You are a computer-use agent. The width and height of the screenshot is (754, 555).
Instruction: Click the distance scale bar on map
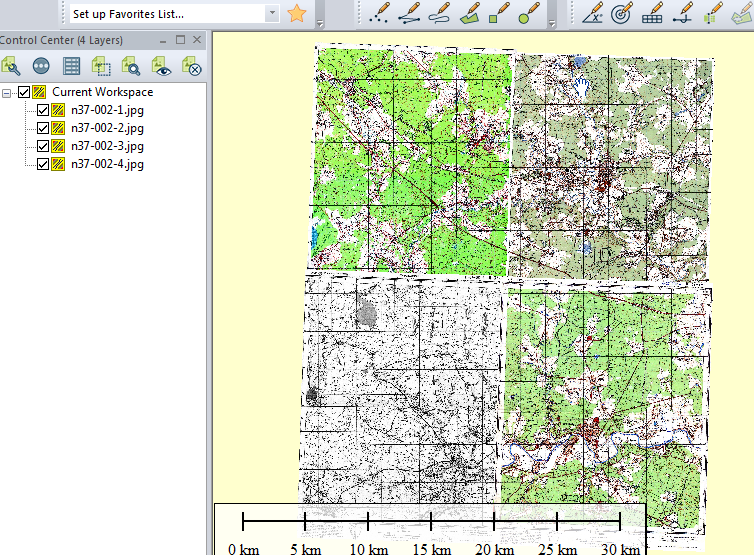(430, 521)
